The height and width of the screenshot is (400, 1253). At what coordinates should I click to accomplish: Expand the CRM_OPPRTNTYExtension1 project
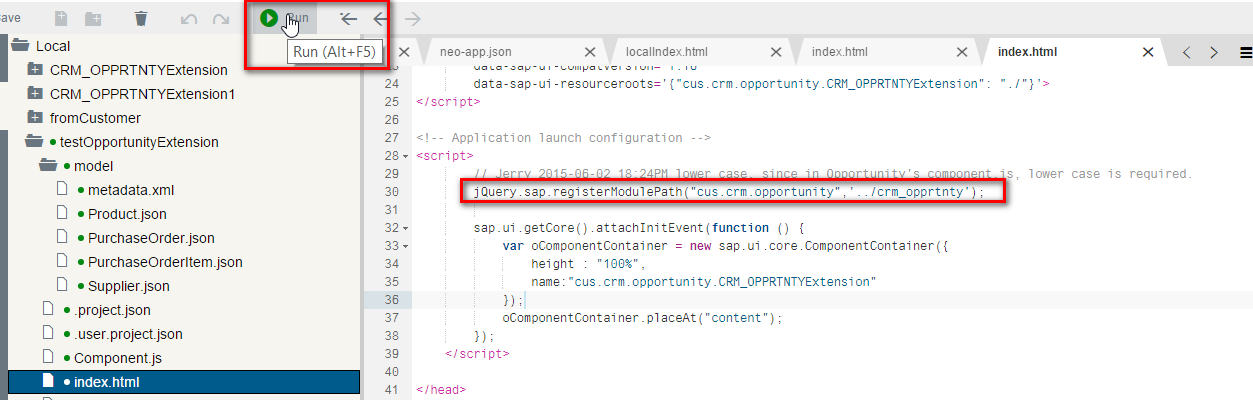coord(35,94)
